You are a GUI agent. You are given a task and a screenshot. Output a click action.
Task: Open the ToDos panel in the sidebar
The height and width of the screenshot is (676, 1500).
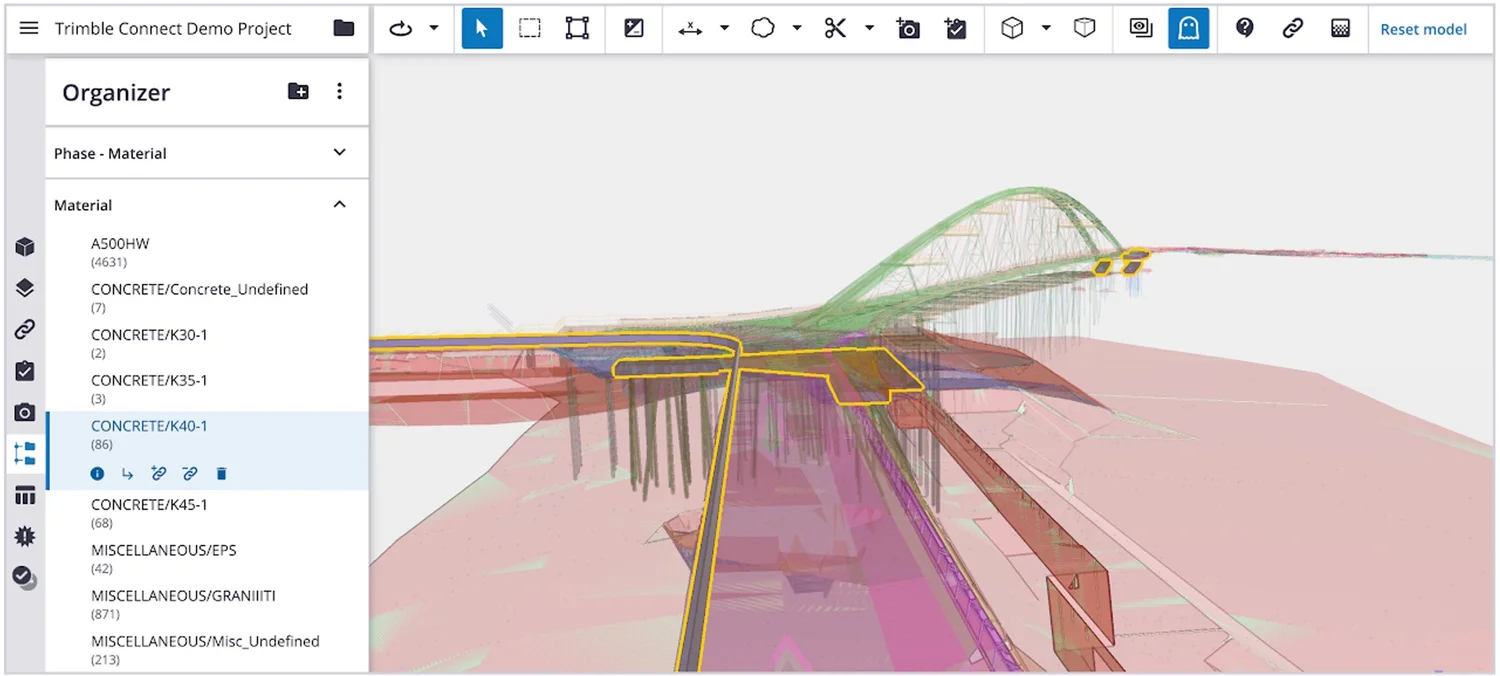[25, 370]
